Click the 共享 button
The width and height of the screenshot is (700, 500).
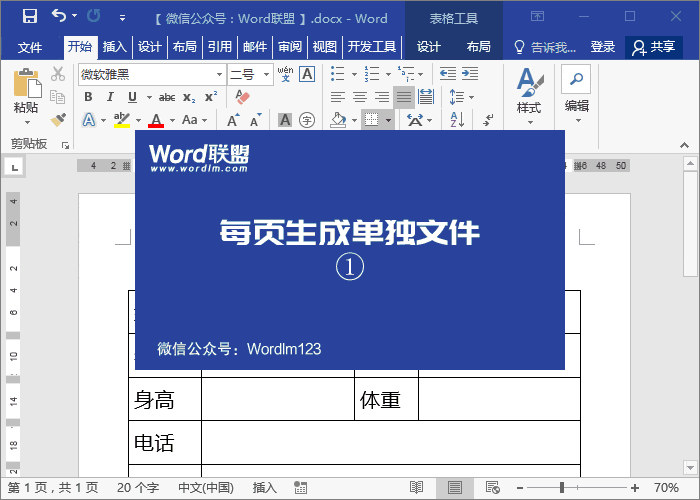pyautogui.click(x=654, y=47)
